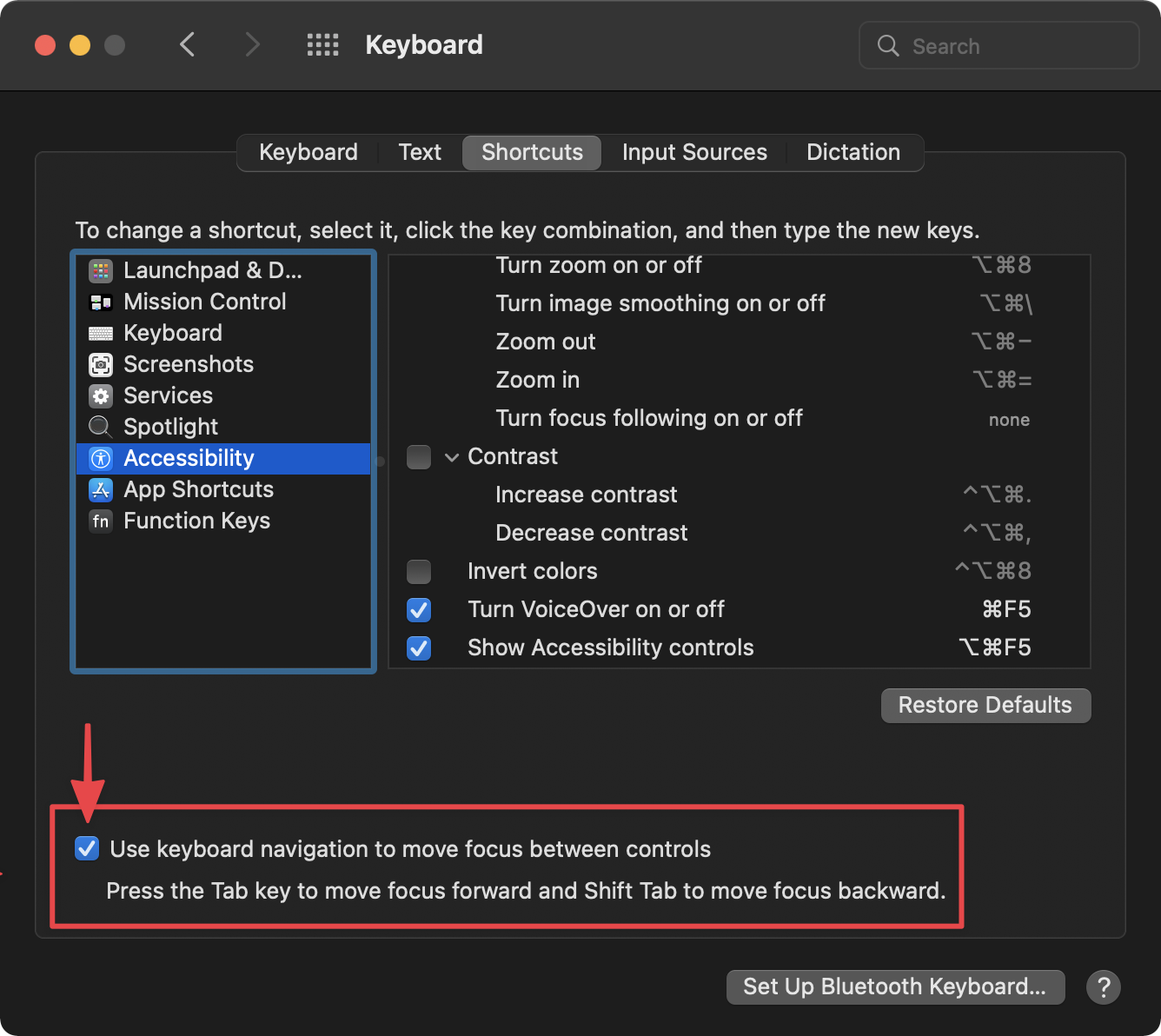
Task: Enable the Contrast checkbox
Action: tap(418, 456)
